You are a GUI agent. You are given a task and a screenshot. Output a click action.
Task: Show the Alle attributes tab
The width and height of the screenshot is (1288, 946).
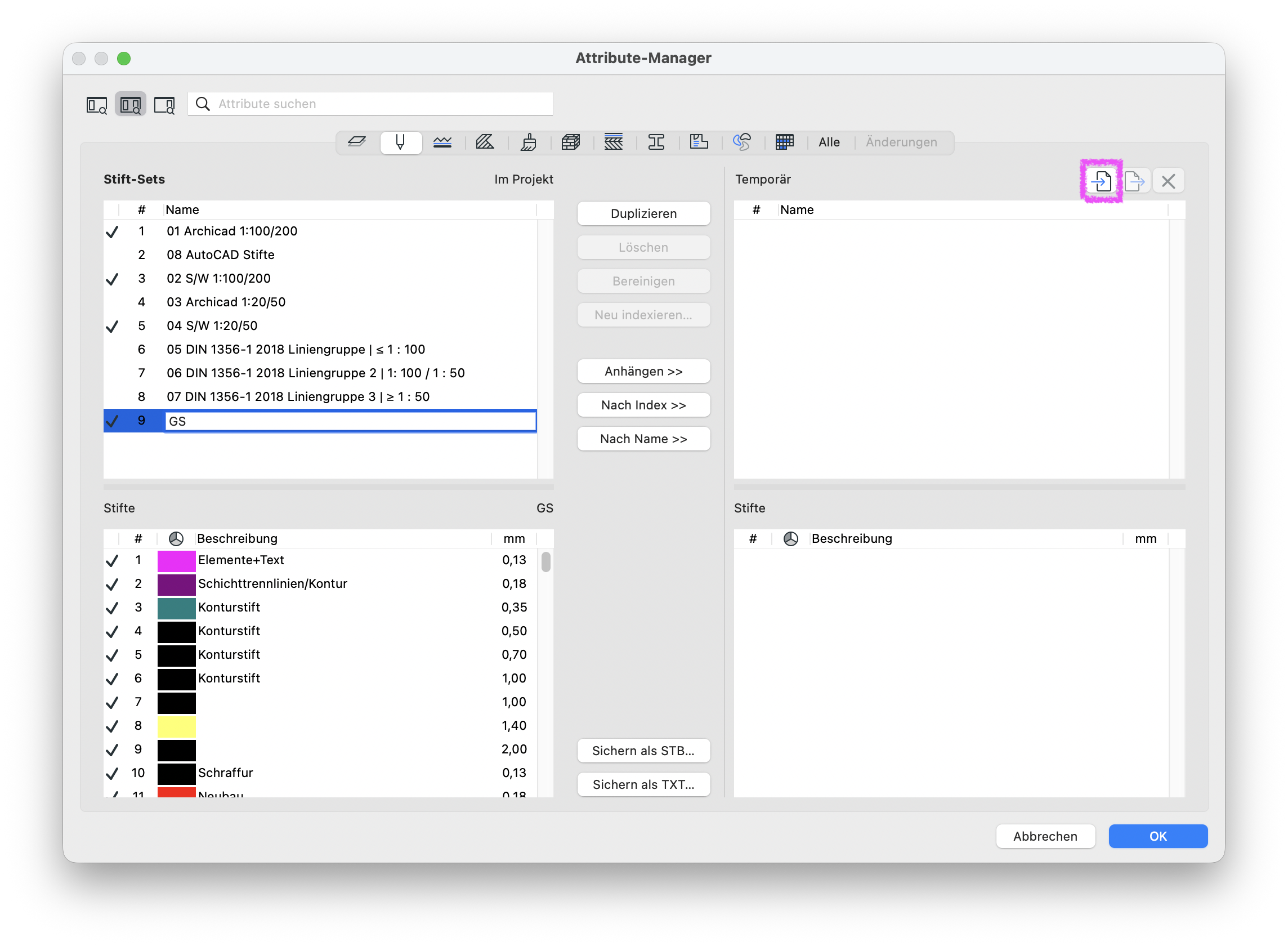[829, 142]
